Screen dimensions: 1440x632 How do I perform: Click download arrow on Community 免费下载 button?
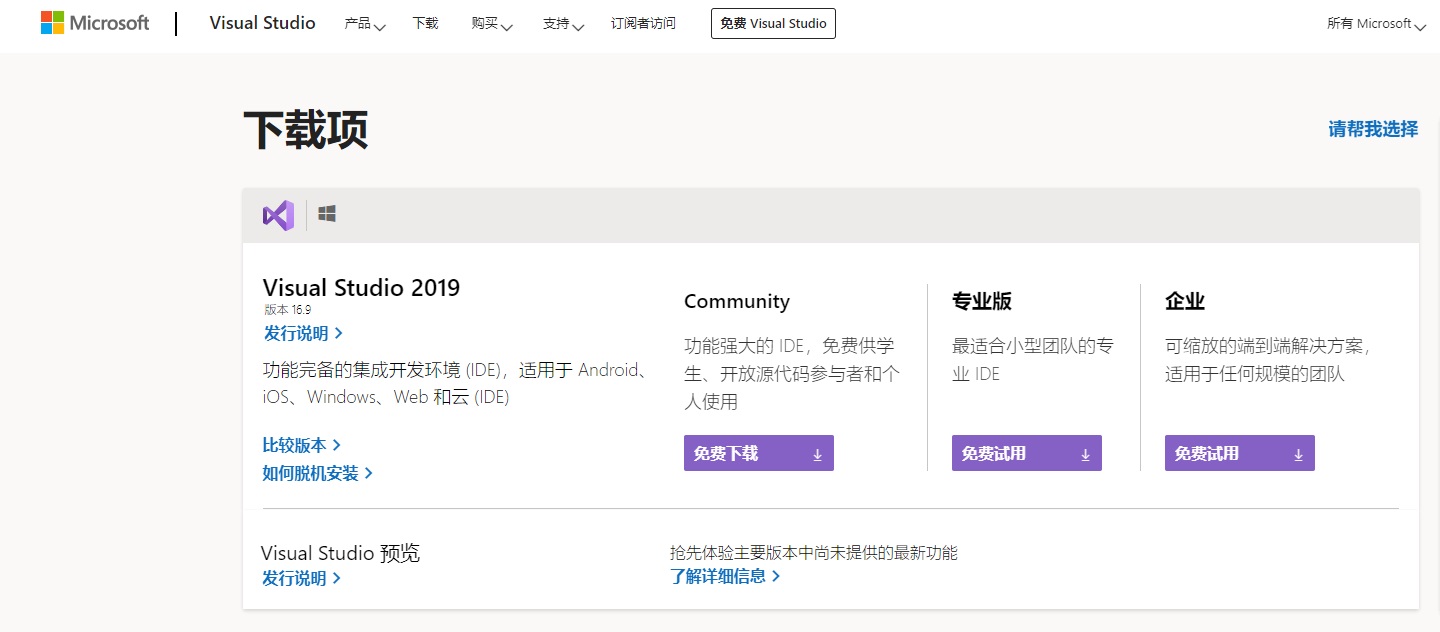(817, 454)
